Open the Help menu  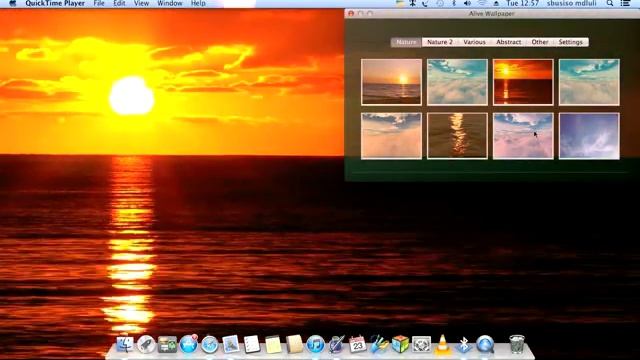tap(198, 3)
